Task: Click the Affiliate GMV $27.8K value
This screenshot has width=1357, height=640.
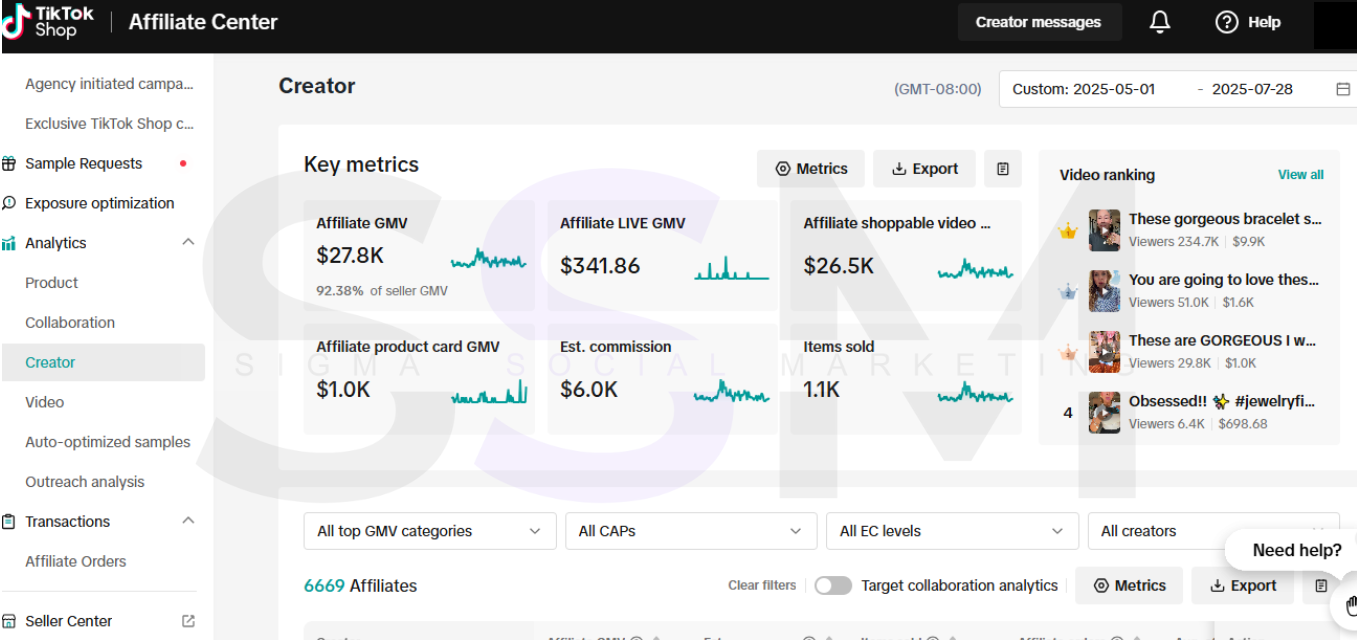Action: point(350,256)
